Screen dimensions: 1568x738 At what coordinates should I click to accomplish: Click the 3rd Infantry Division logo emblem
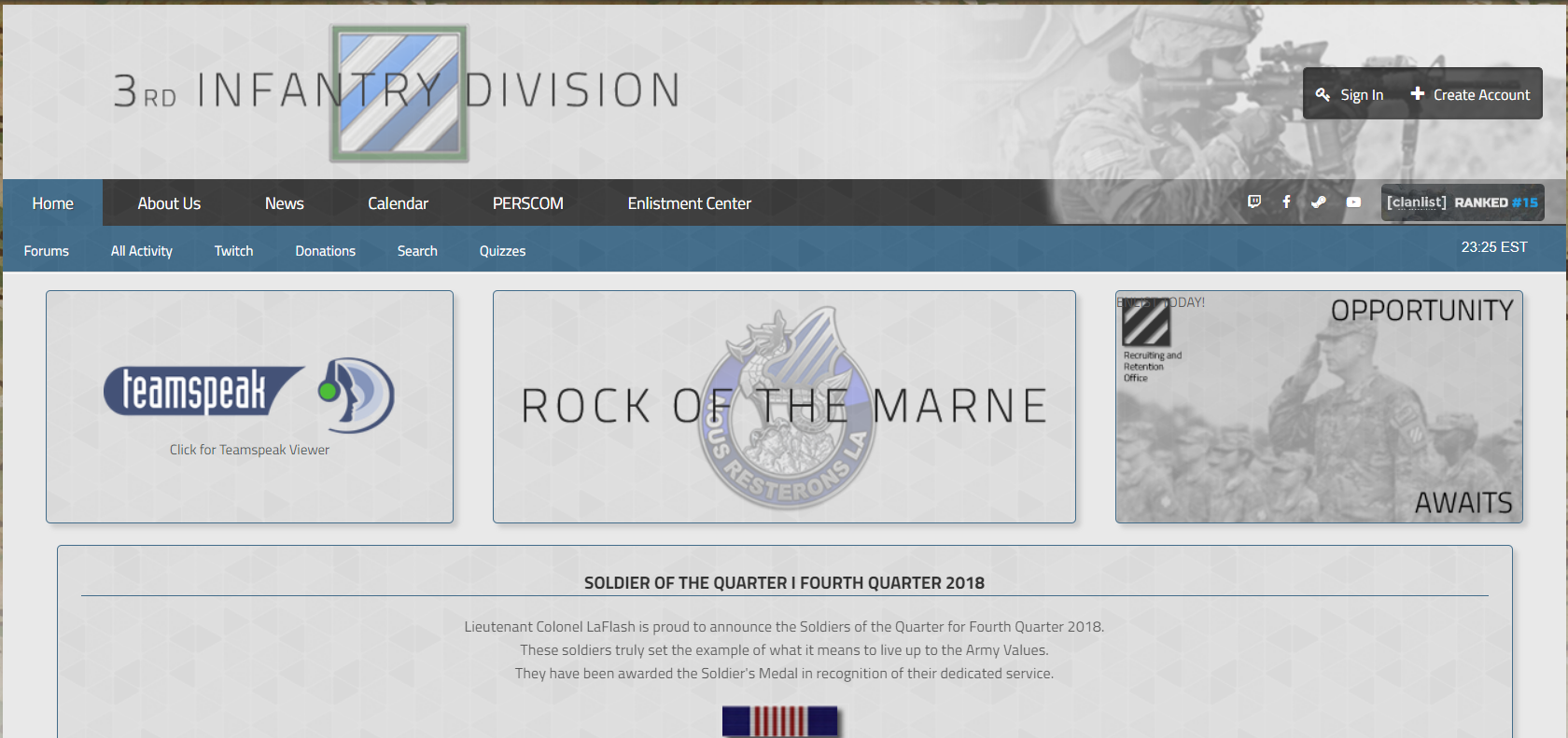click(399, 93)
